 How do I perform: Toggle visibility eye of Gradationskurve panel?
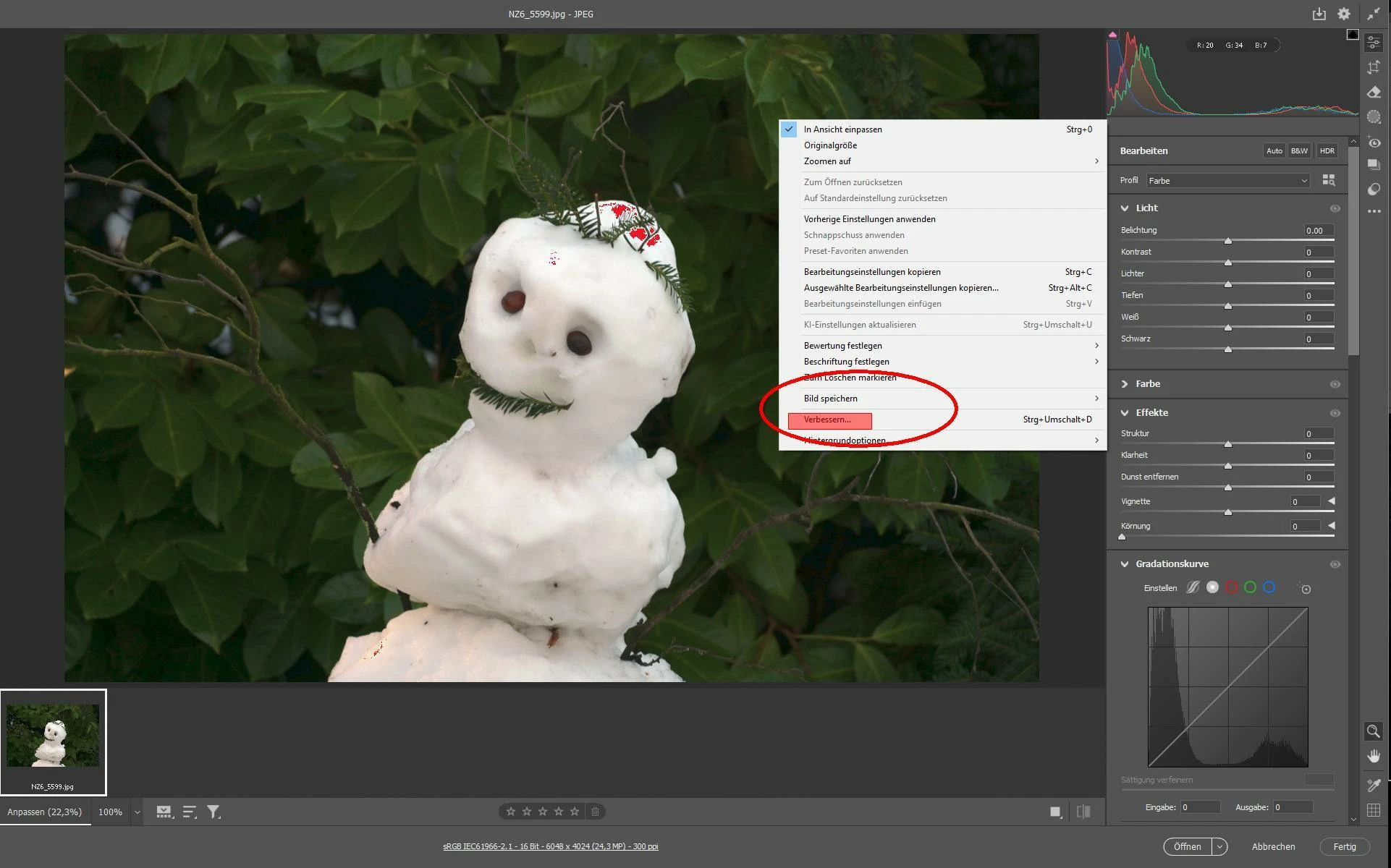pos(1335,564)
